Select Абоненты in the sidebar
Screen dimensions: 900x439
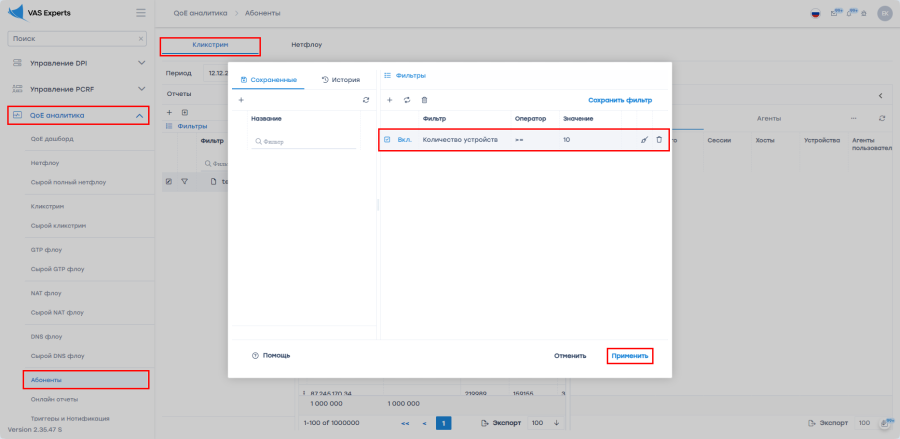[86, 379]
